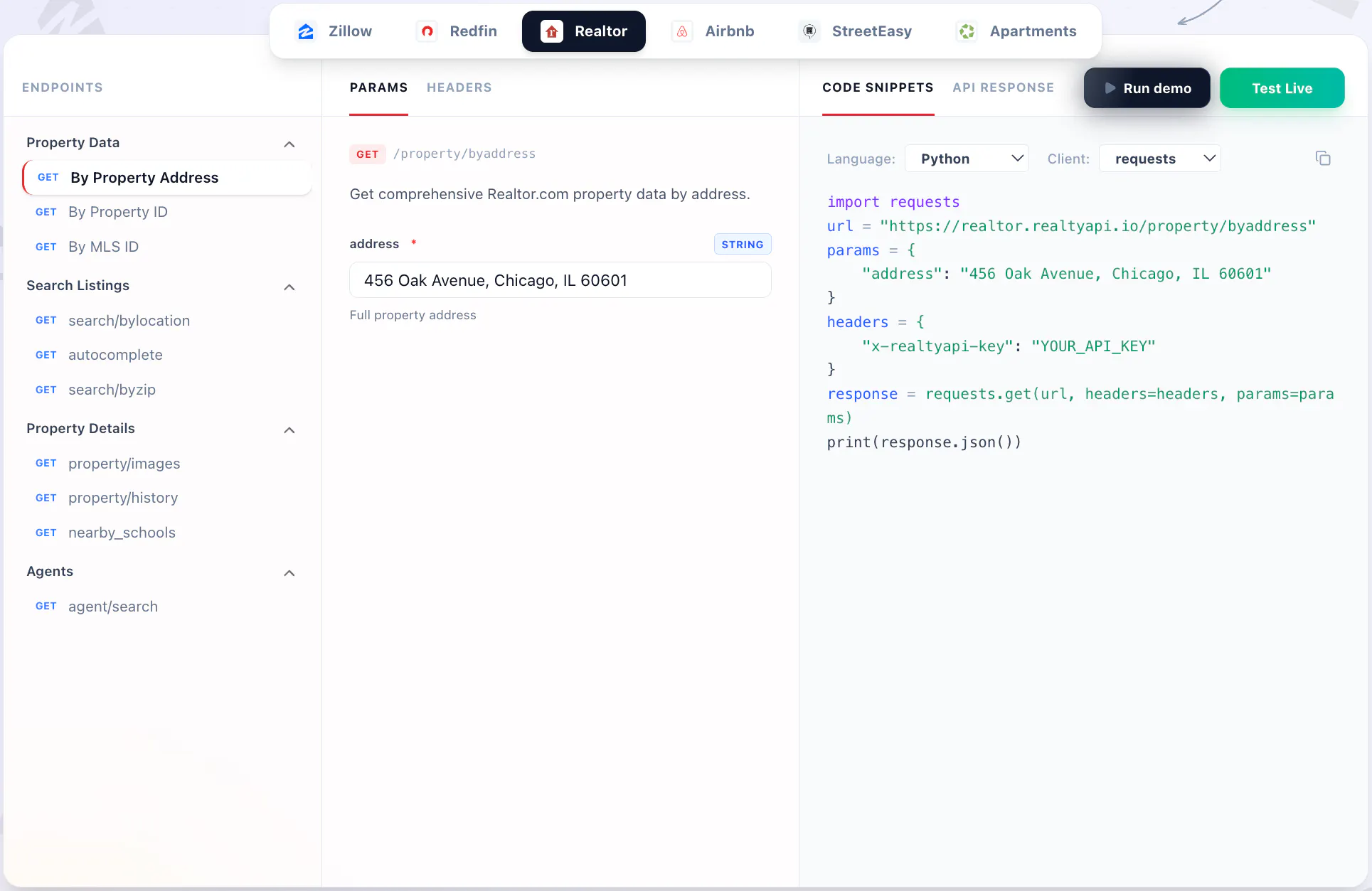Click the address input field

pos(560,280)
